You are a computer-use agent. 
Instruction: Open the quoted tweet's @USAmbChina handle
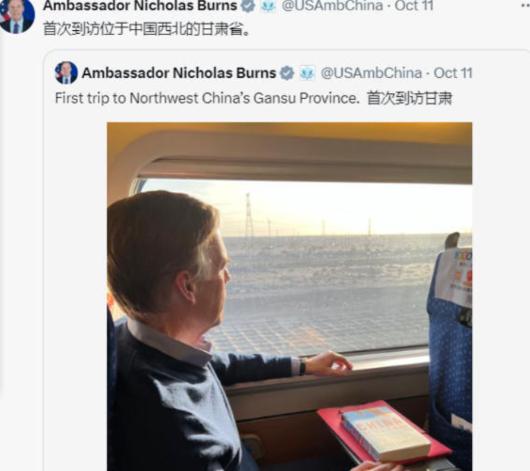point(371,73)
